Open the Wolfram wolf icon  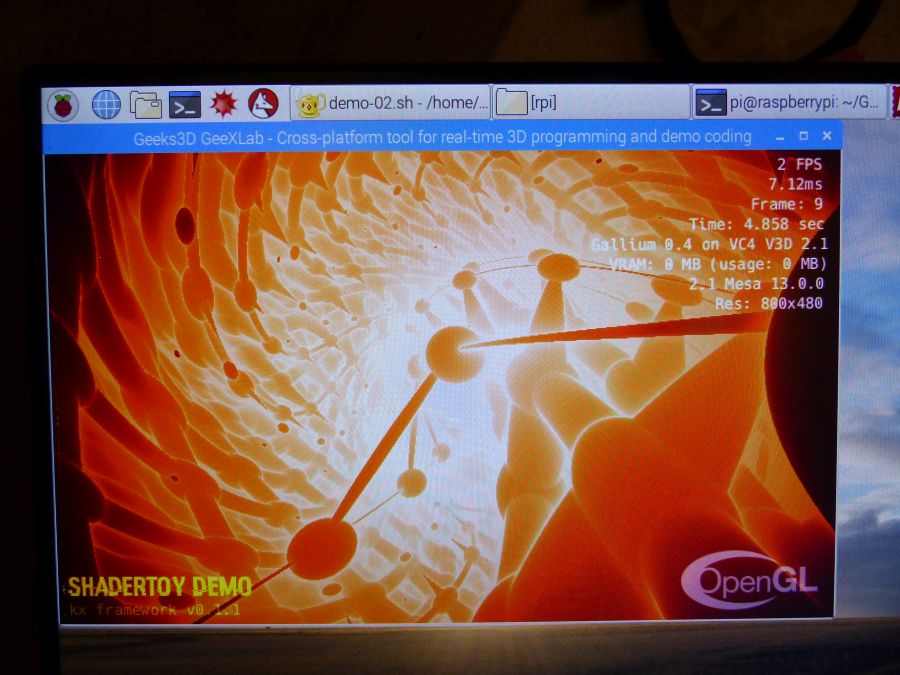click(x=263, y=104)
